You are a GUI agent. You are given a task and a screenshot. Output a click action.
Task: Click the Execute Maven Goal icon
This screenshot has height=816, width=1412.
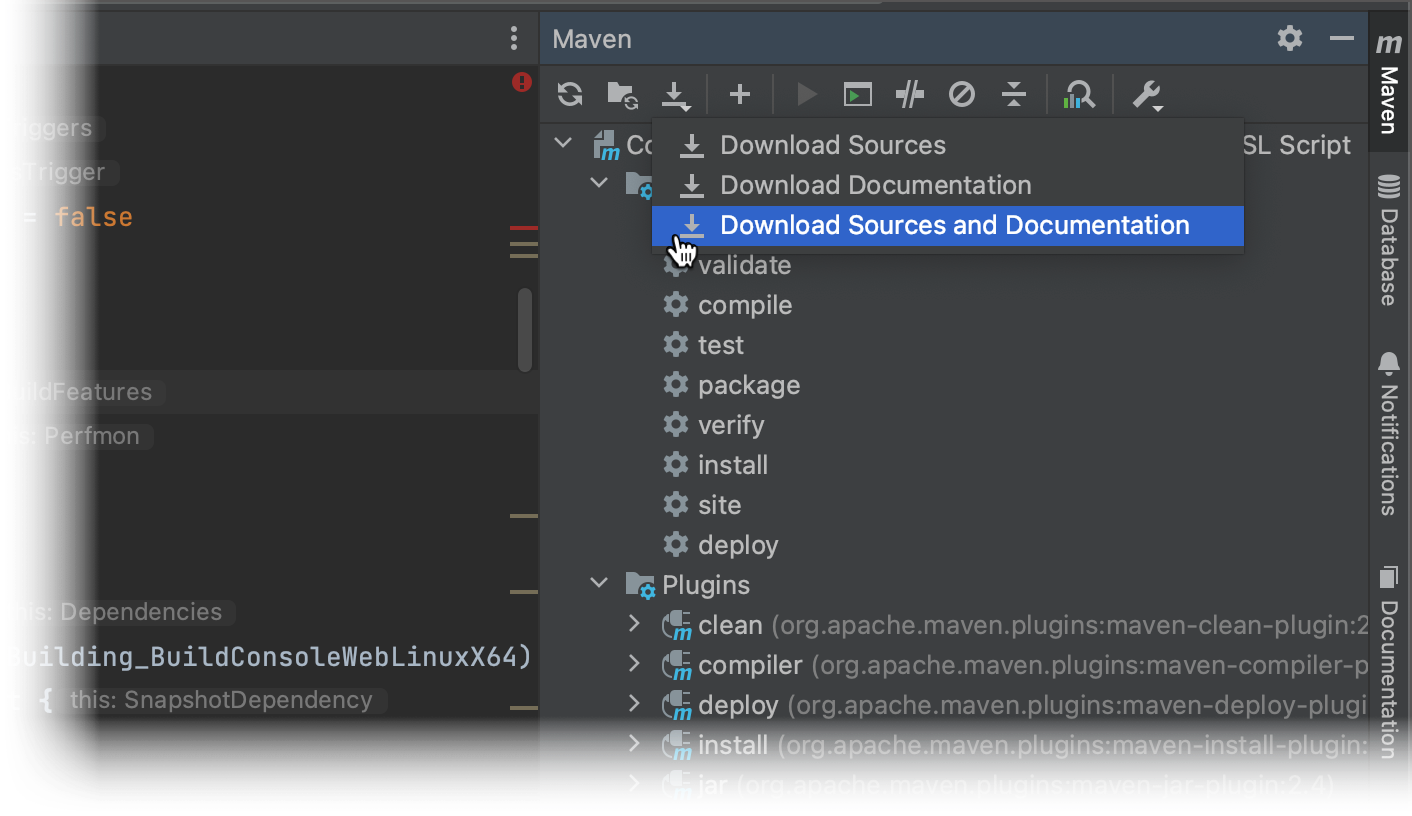coord(857,94)
